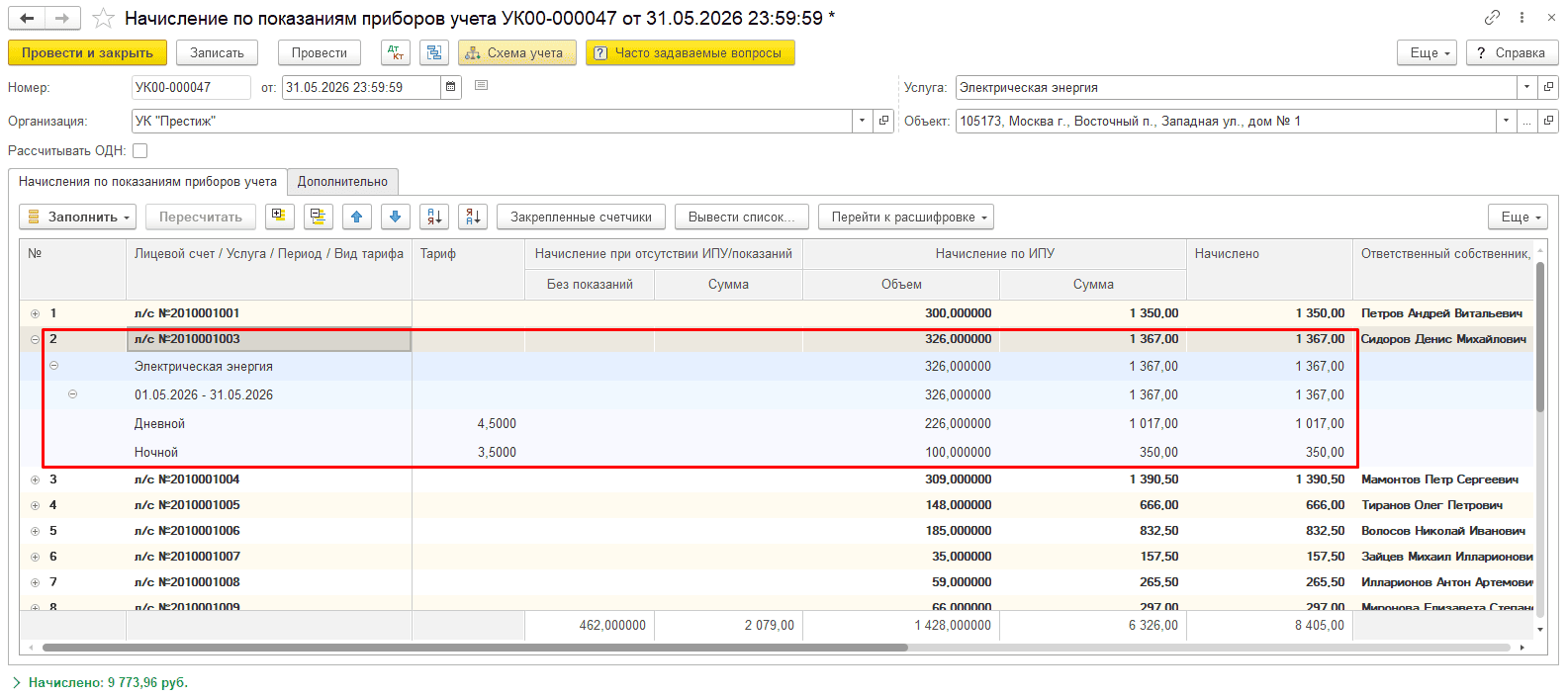Click the Закрепленные счетчики button
This screenshot has height=696, width=1568.
582,217
